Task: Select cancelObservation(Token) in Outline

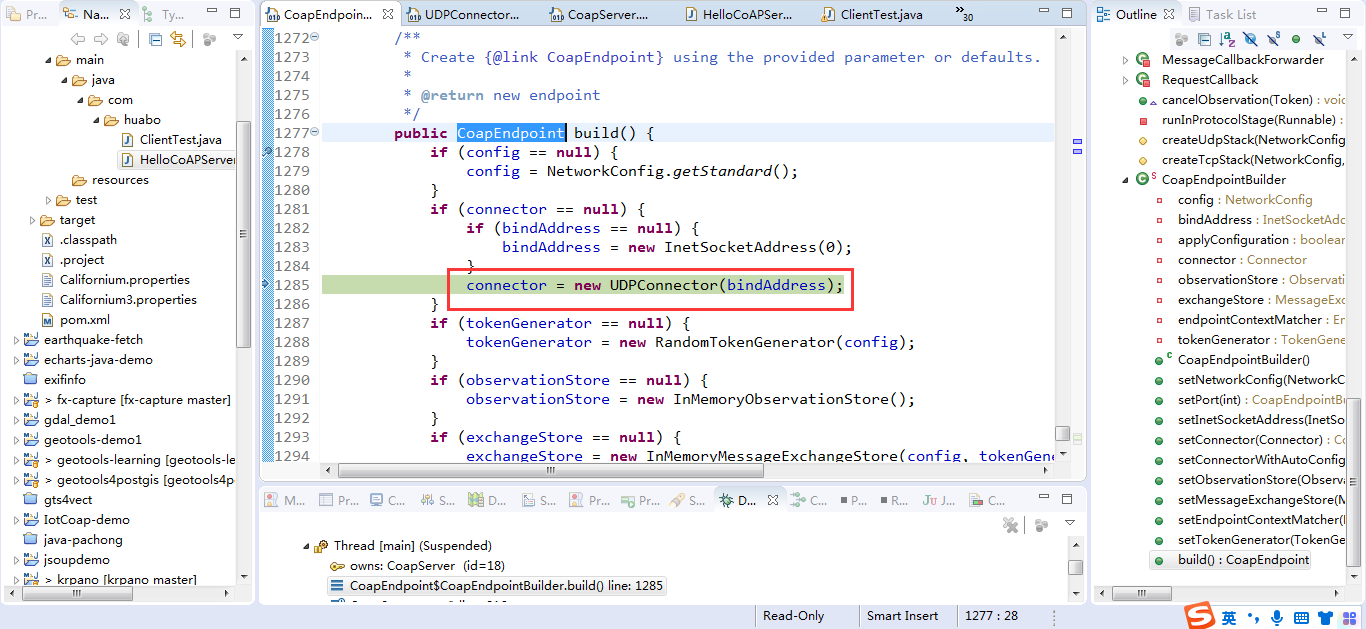Action: (1241, 100)
